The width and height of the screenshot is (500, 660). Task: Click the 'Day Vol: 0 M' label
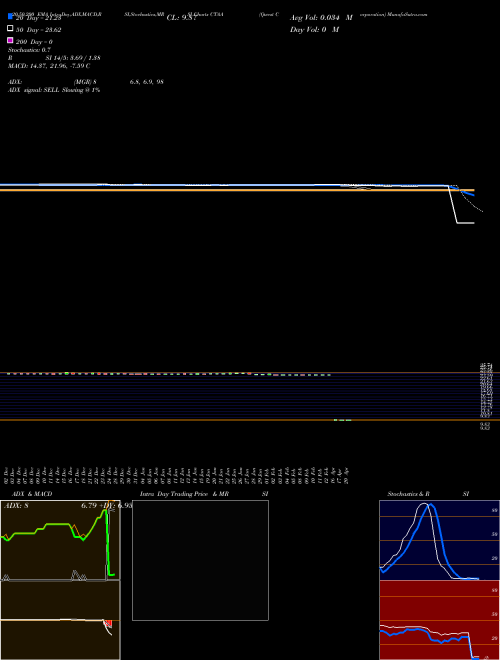tap(314, 29)
